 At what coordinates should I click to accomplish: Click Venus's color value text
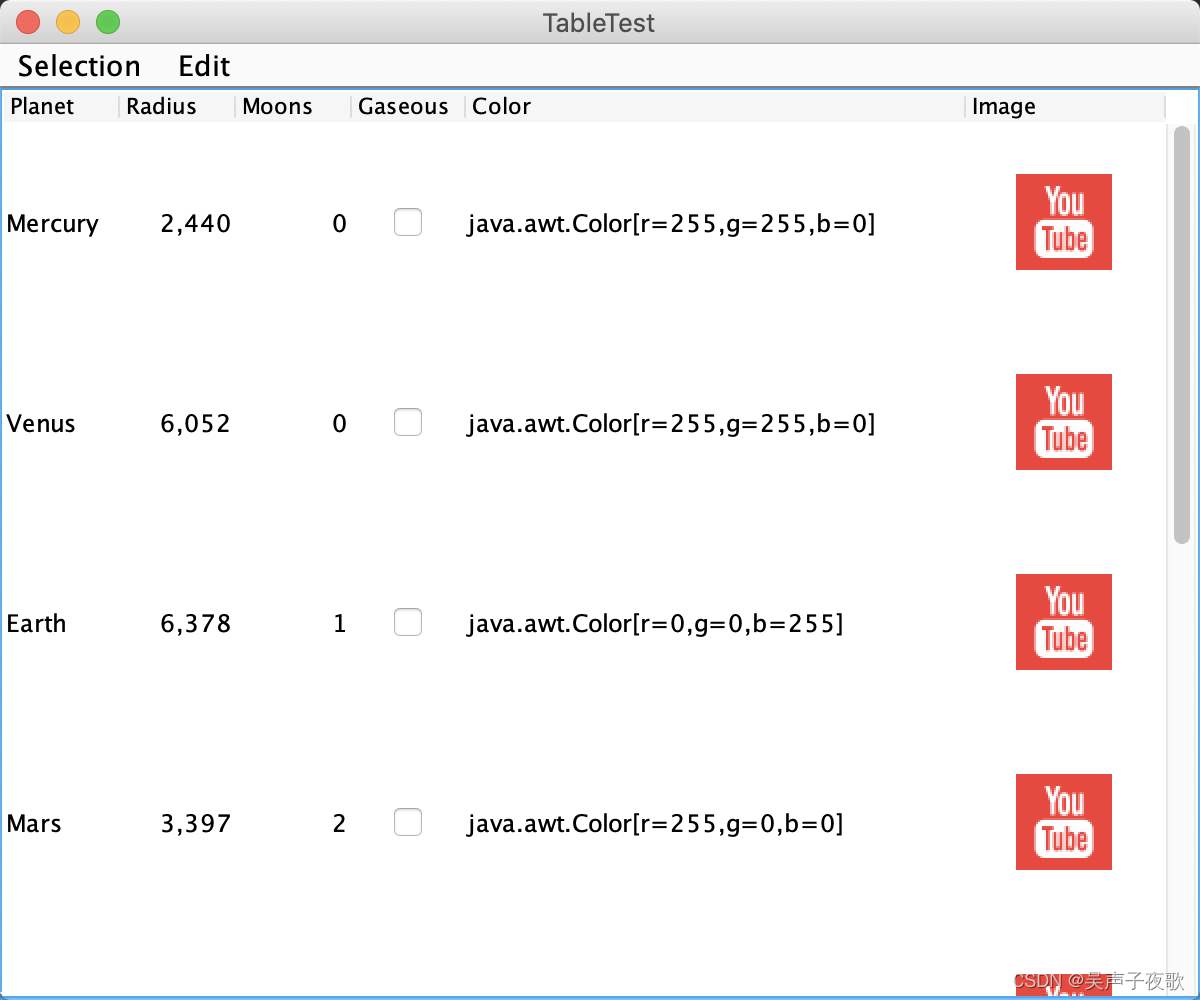[671, 424]
